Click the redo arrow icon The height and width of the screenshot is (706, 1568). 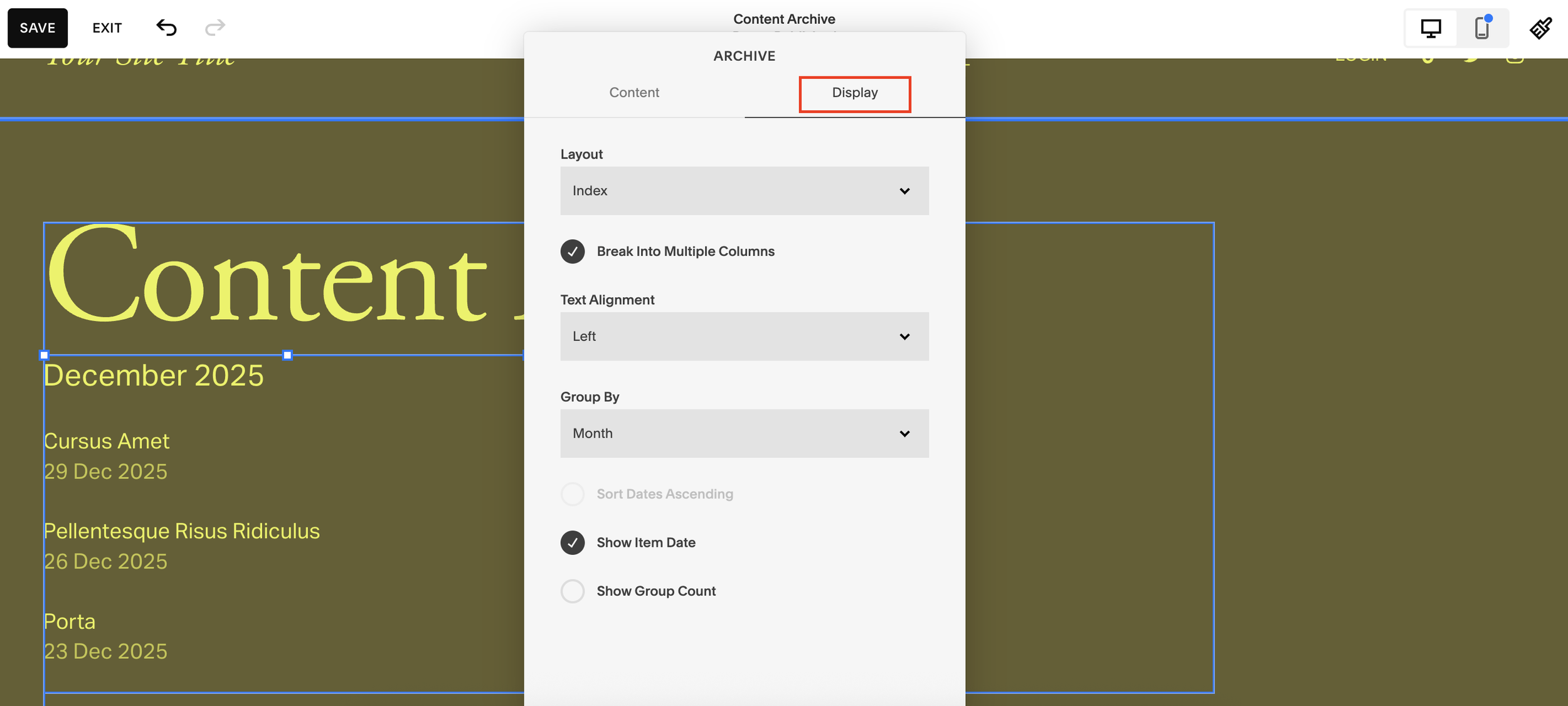tap(215, 28)
